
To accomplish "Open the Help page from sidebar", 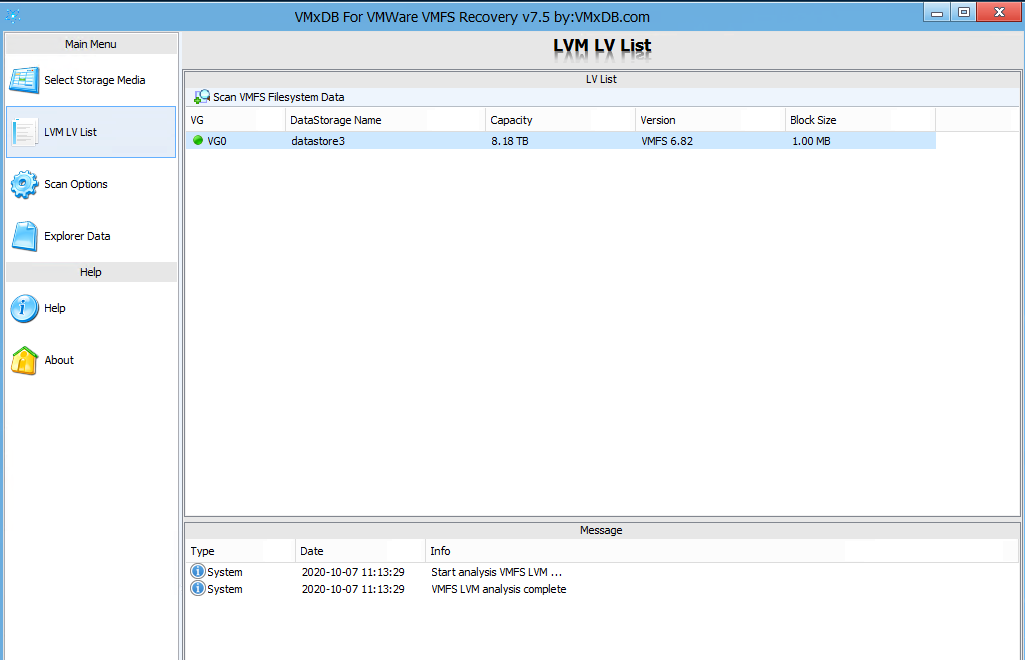I will (x=91, y=308).
